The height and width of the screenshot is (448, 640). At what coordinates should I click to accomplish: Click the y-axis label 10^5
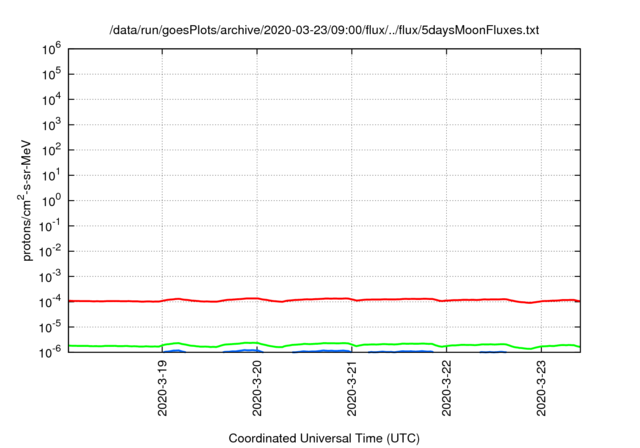point(51,74)
